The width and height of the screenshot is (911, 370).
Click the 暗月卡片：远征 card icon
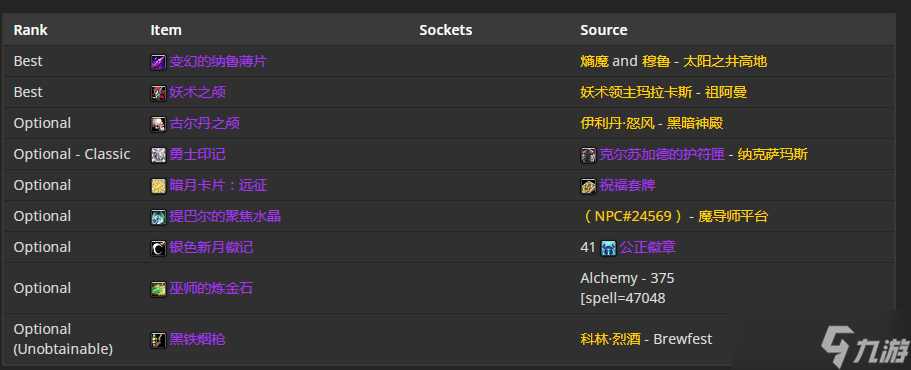pos(158,186)
